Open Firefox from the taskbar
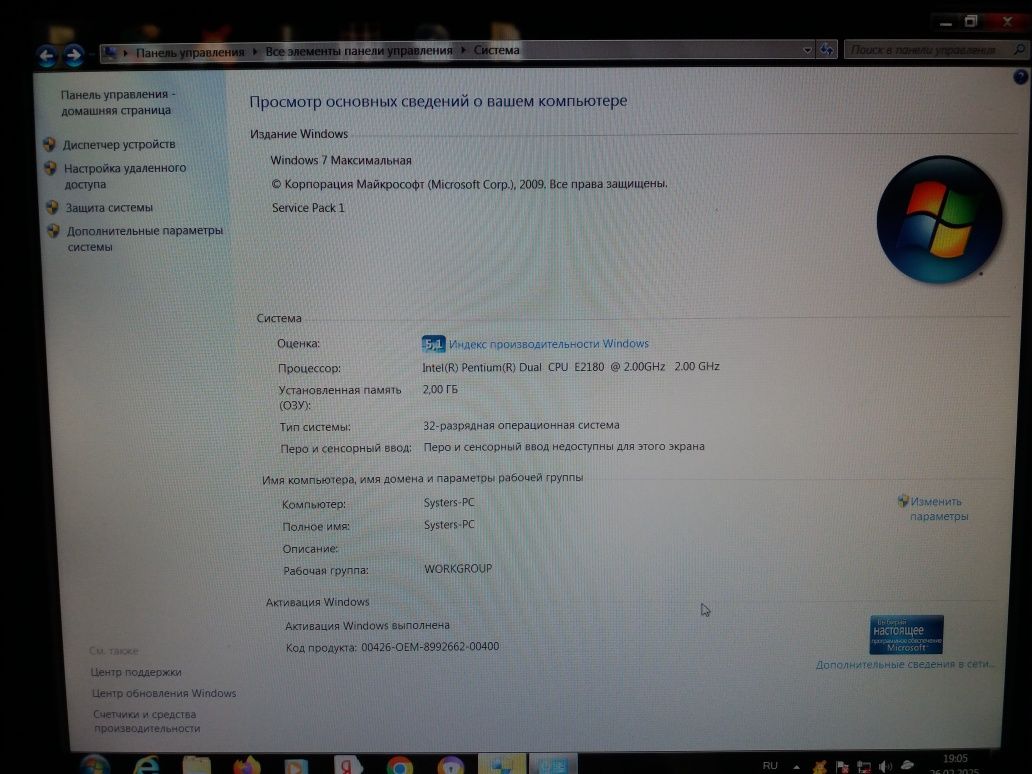Viewport: 1032px width, 774px height. [x=246, y=765]
